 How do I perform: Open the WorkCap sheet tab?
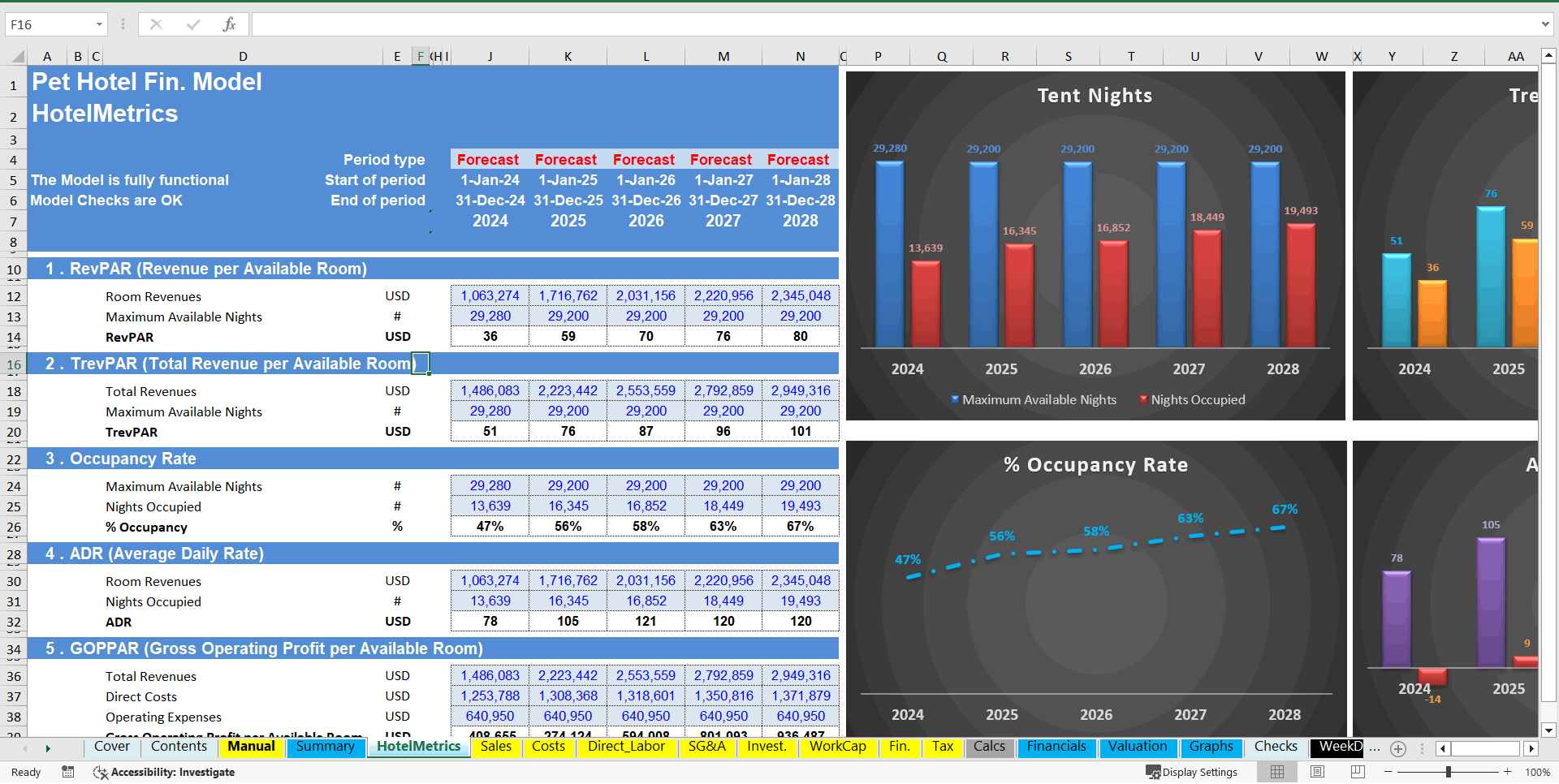pos(838,747)
